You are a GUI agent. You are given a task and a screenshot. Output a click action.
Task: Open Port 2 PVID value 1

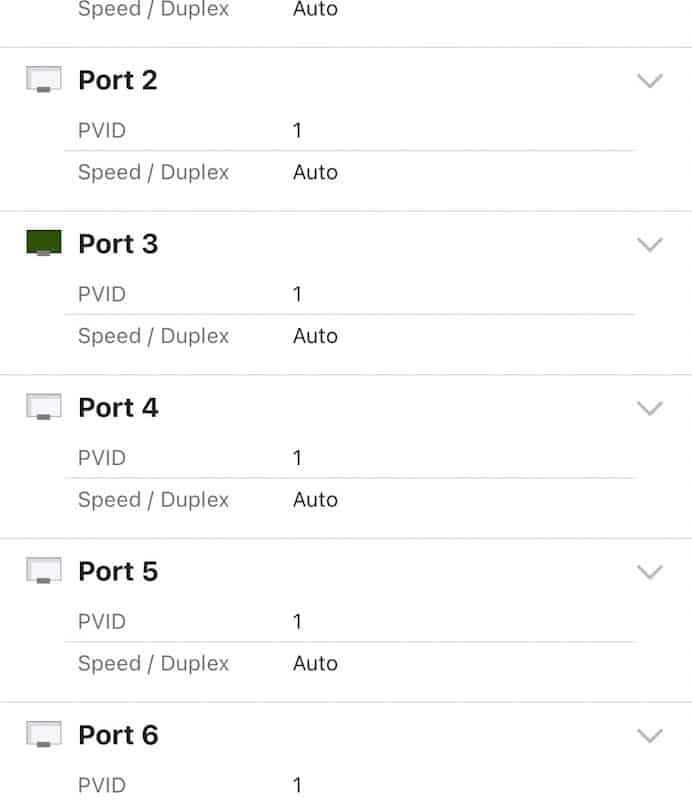tap(297, 131)
